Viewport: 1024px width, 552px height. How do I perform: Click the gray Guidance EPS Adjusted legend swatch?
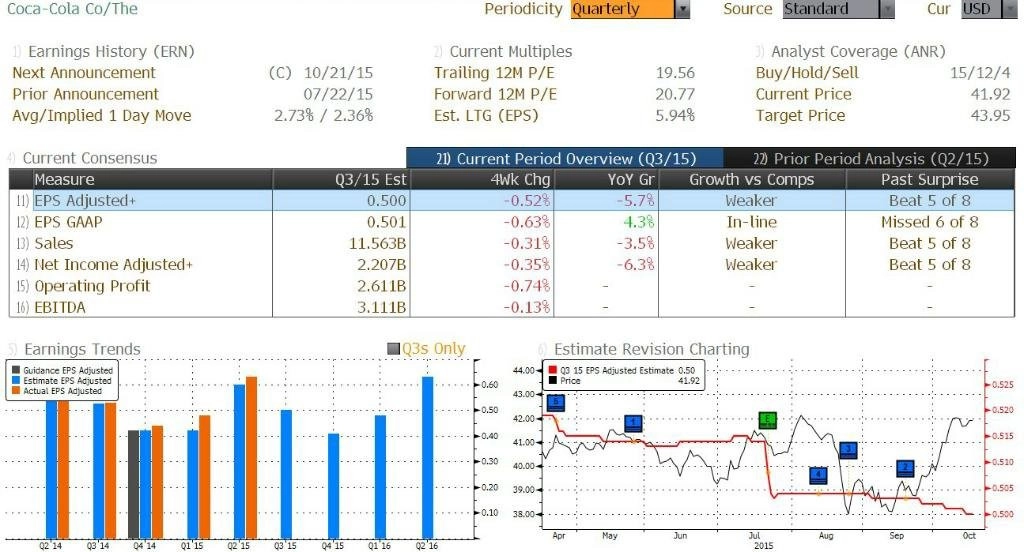(x=16, y=370)
